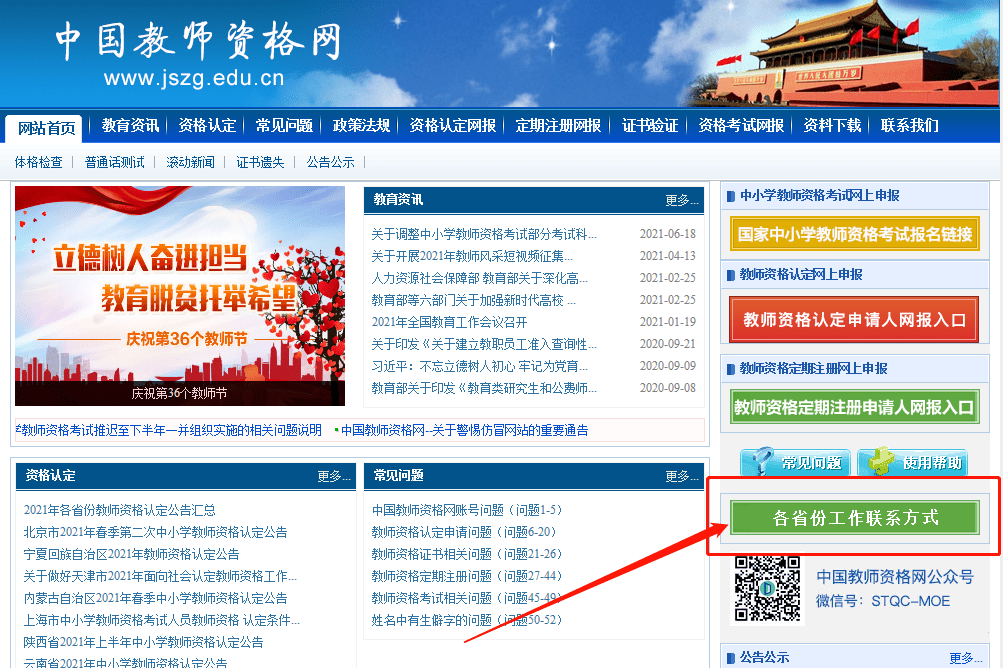This screenshot has height=668, width=1003.
Task: Open 北京市2021年春季第二次中小学教师资格认定公告
Action: point(155,532)
